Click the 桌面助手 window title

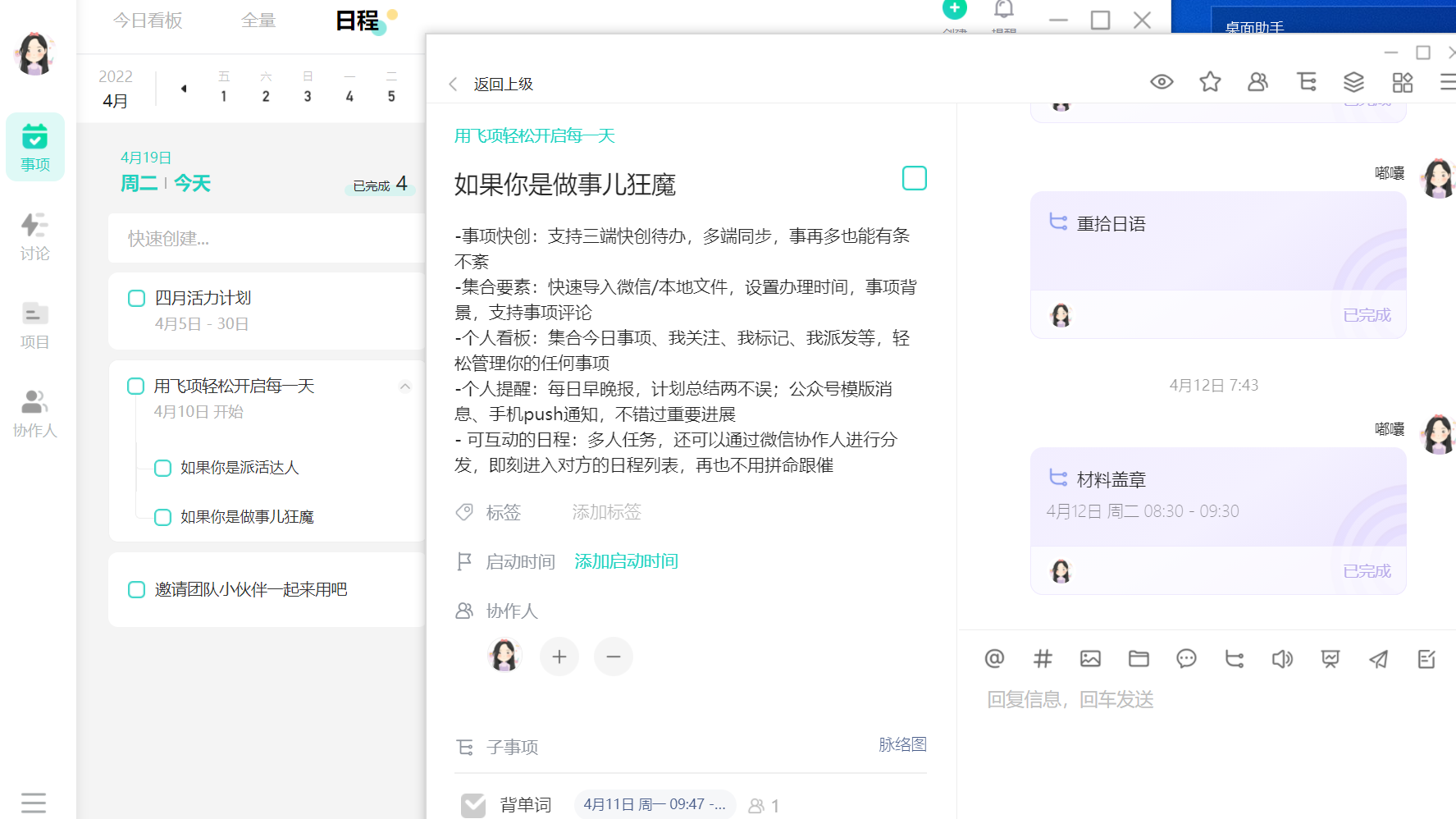(x=1254, y=26)
